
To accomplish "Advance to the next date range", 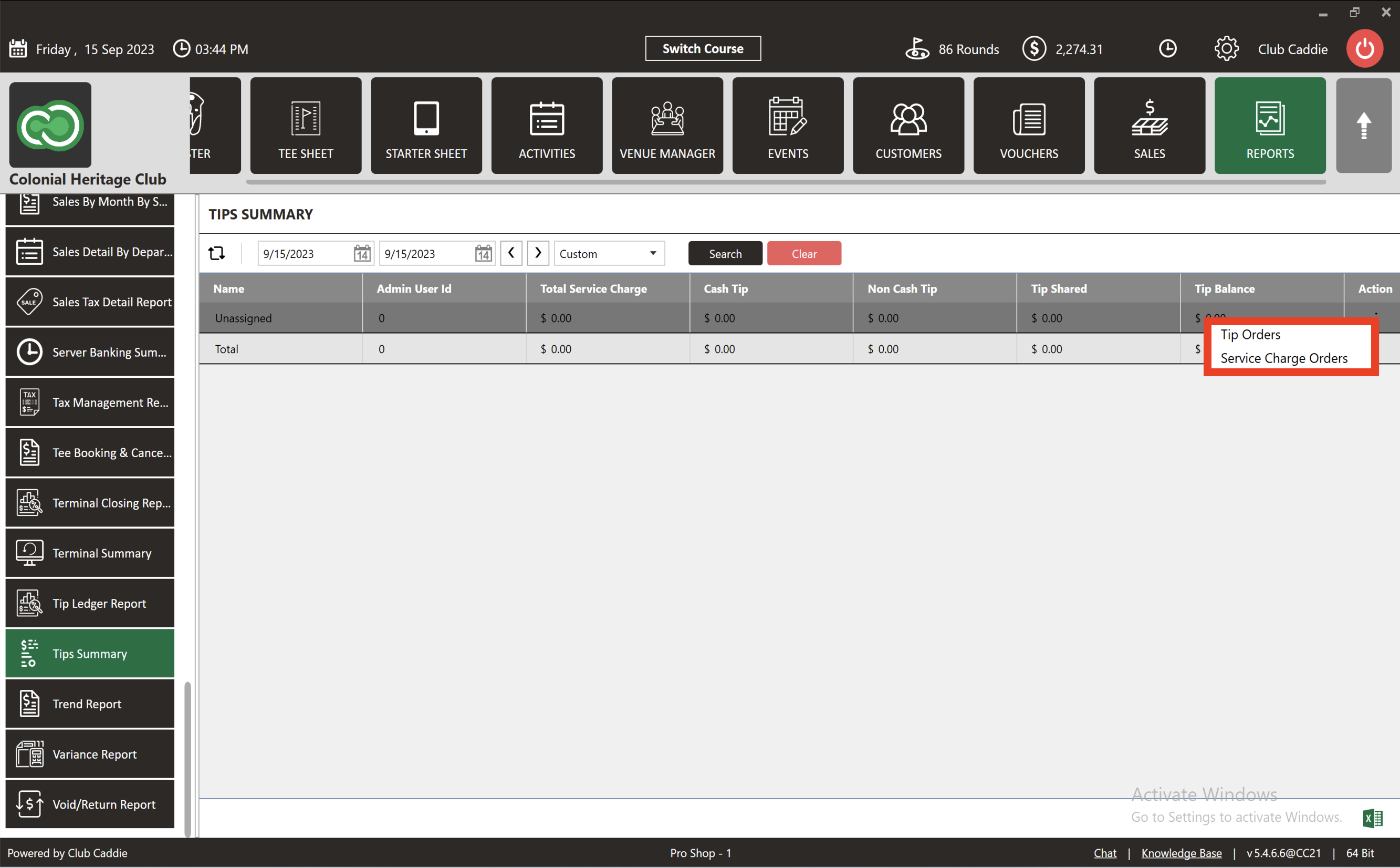I will [x=538, y=253].
